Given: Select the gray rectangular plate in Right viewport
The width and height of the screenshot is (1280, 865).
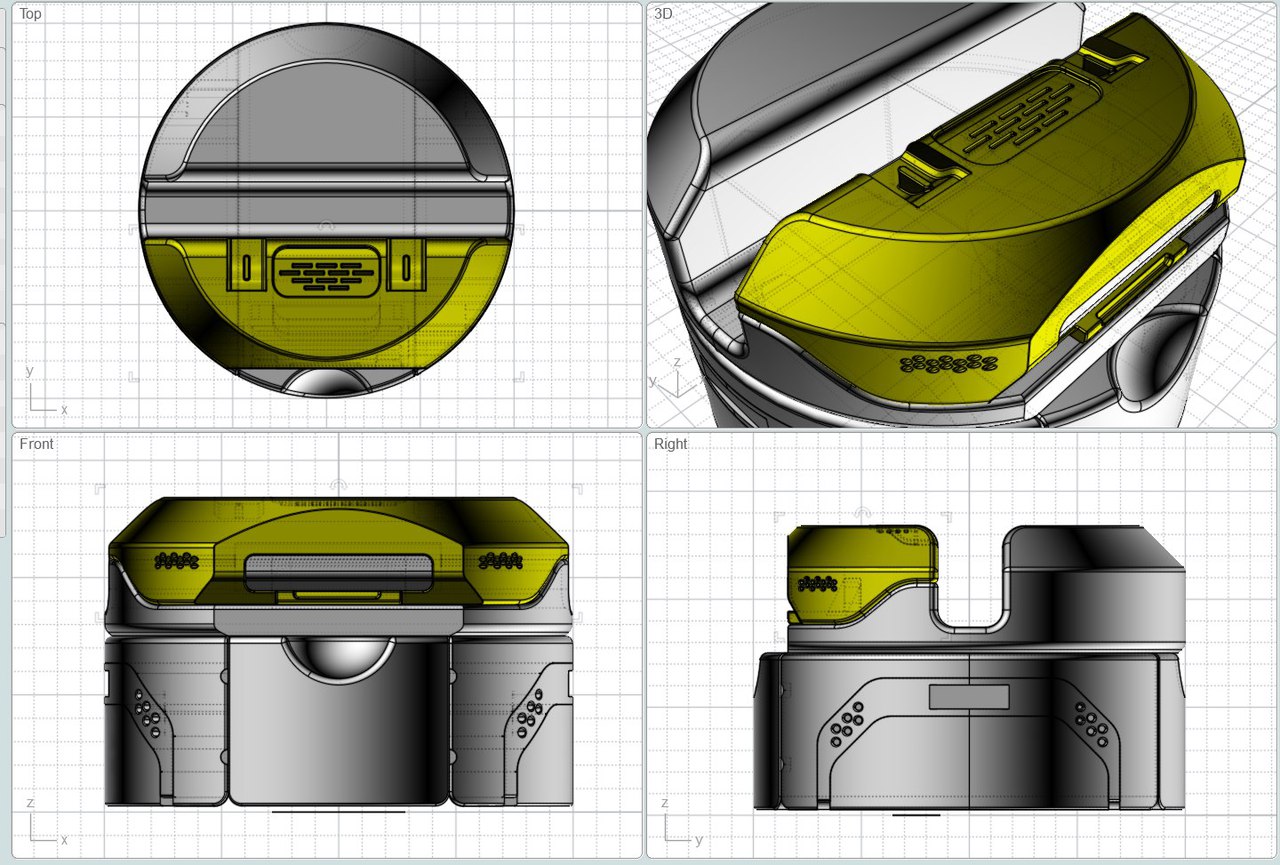Looking at the screenshot, I should tap(969, 697).
